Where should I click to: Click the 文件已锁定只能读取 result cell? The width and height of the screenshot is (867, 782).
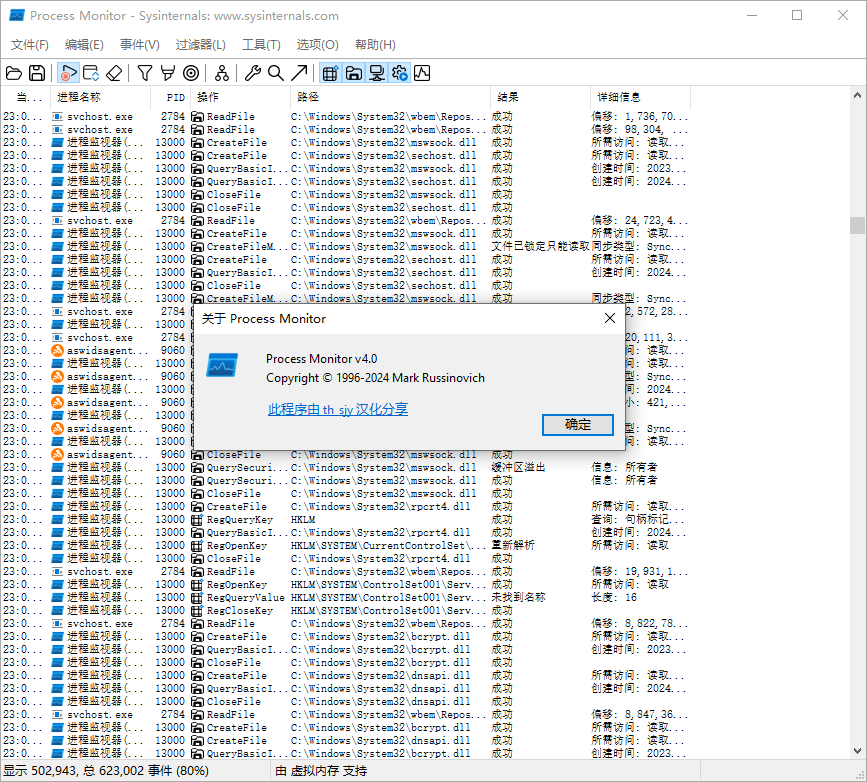(x=540, y=247)
